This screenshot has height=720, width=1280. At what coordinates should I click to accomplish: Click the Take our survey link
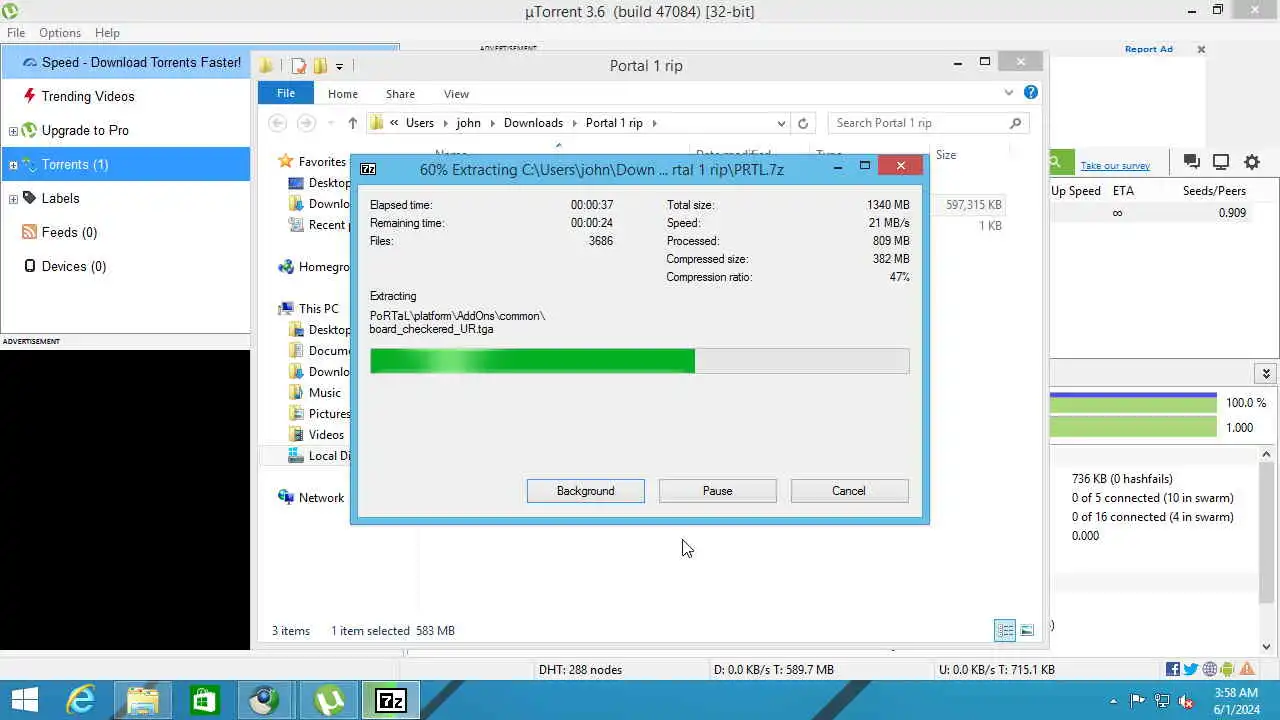coord(1115,166)
